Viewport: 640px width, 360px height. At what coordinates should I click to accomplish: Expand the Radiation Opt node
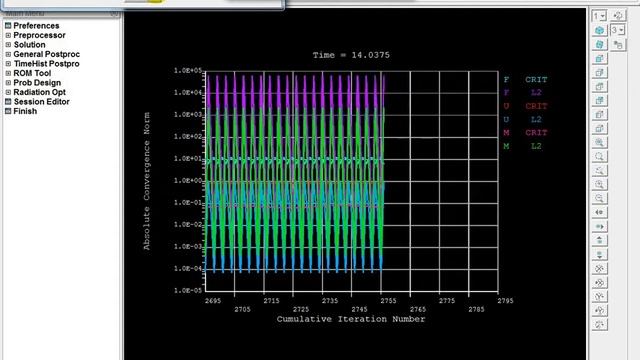(8, 92)
